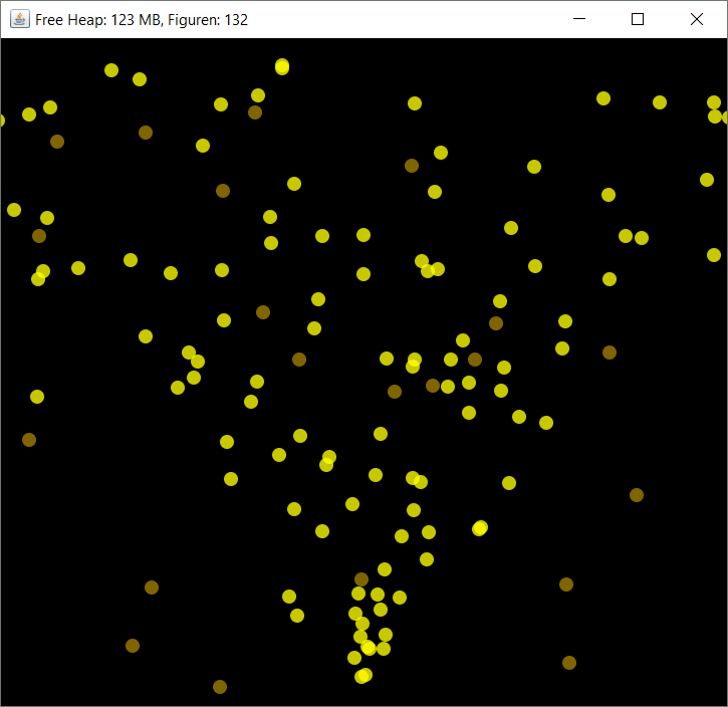Click the overlapping yellow circles at canvas top center

click(282, 67)
